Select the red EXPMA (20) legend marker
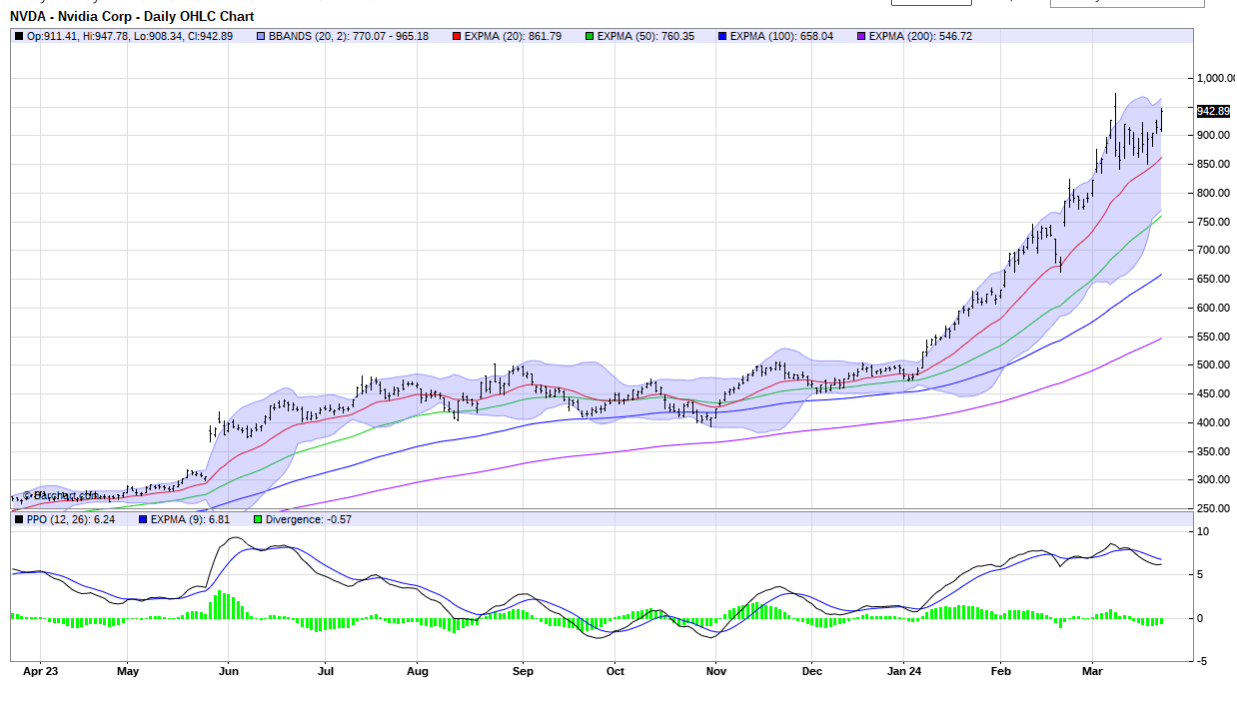The width and height of the screenshot is (1237, 709). point(455,35)
